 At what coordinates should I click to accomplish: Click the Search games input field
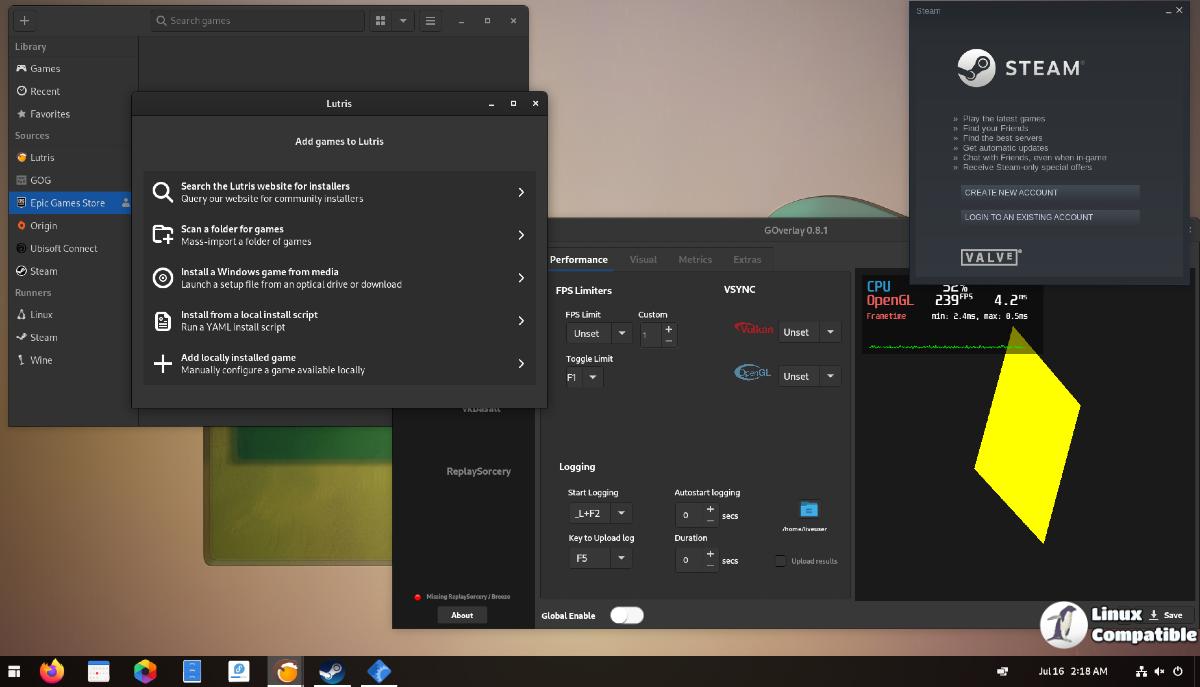click(x=256, y=20)
